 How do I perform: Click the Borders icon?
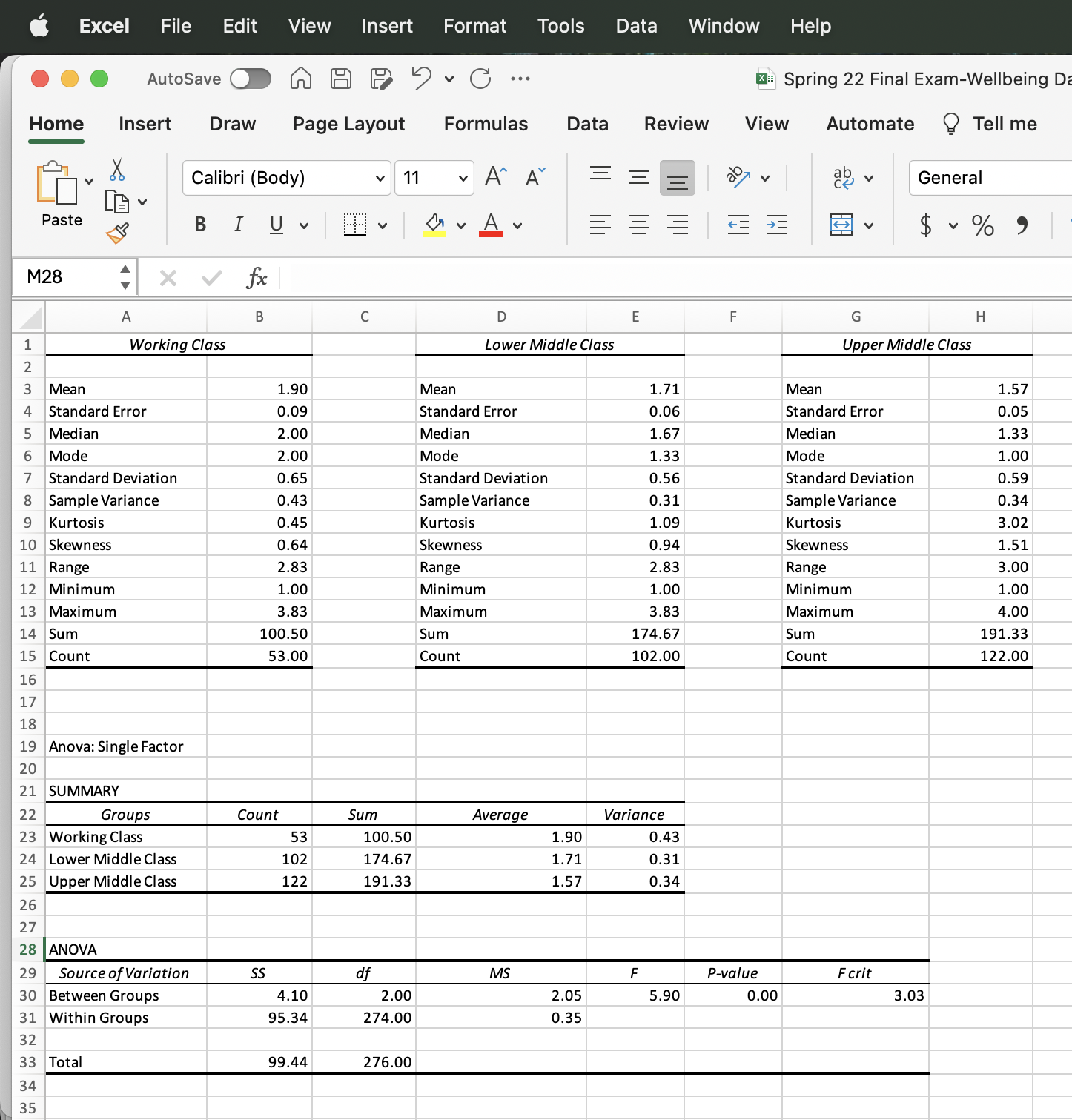[x=355, y=225]
